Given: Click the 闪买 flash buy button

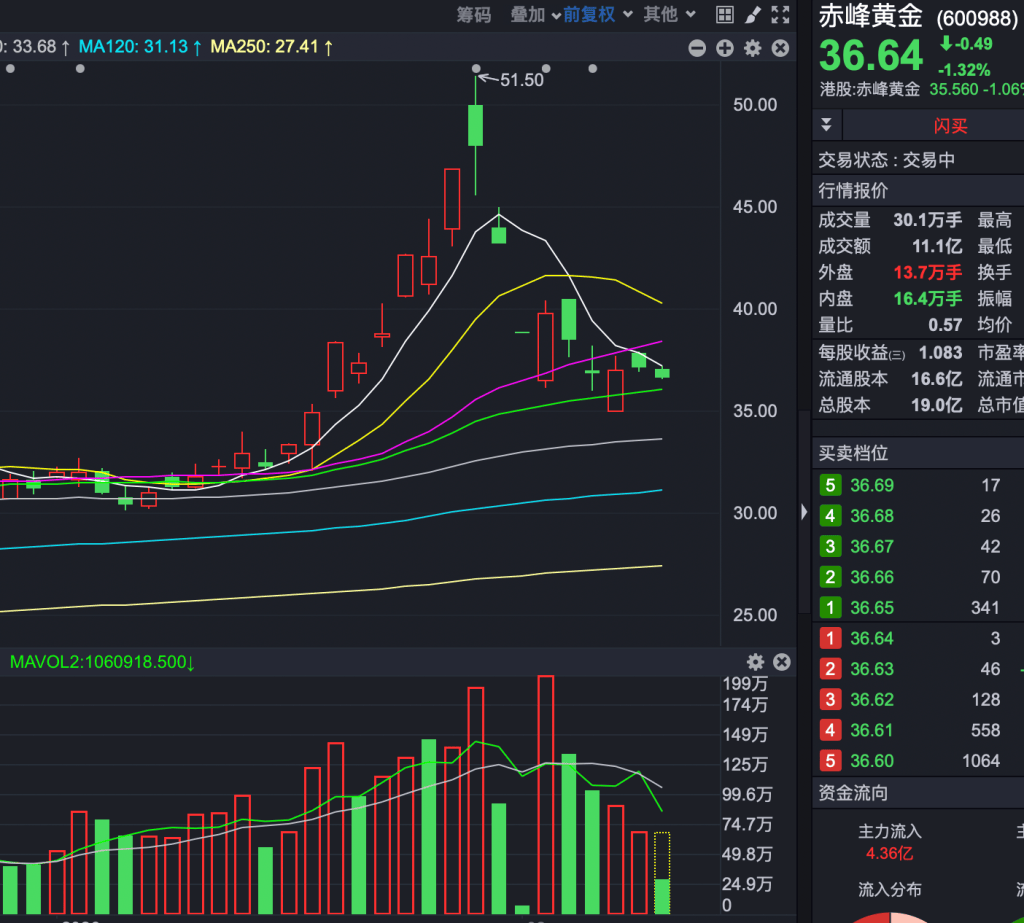Looking at the screenshot, I should [x=950, y=126].
